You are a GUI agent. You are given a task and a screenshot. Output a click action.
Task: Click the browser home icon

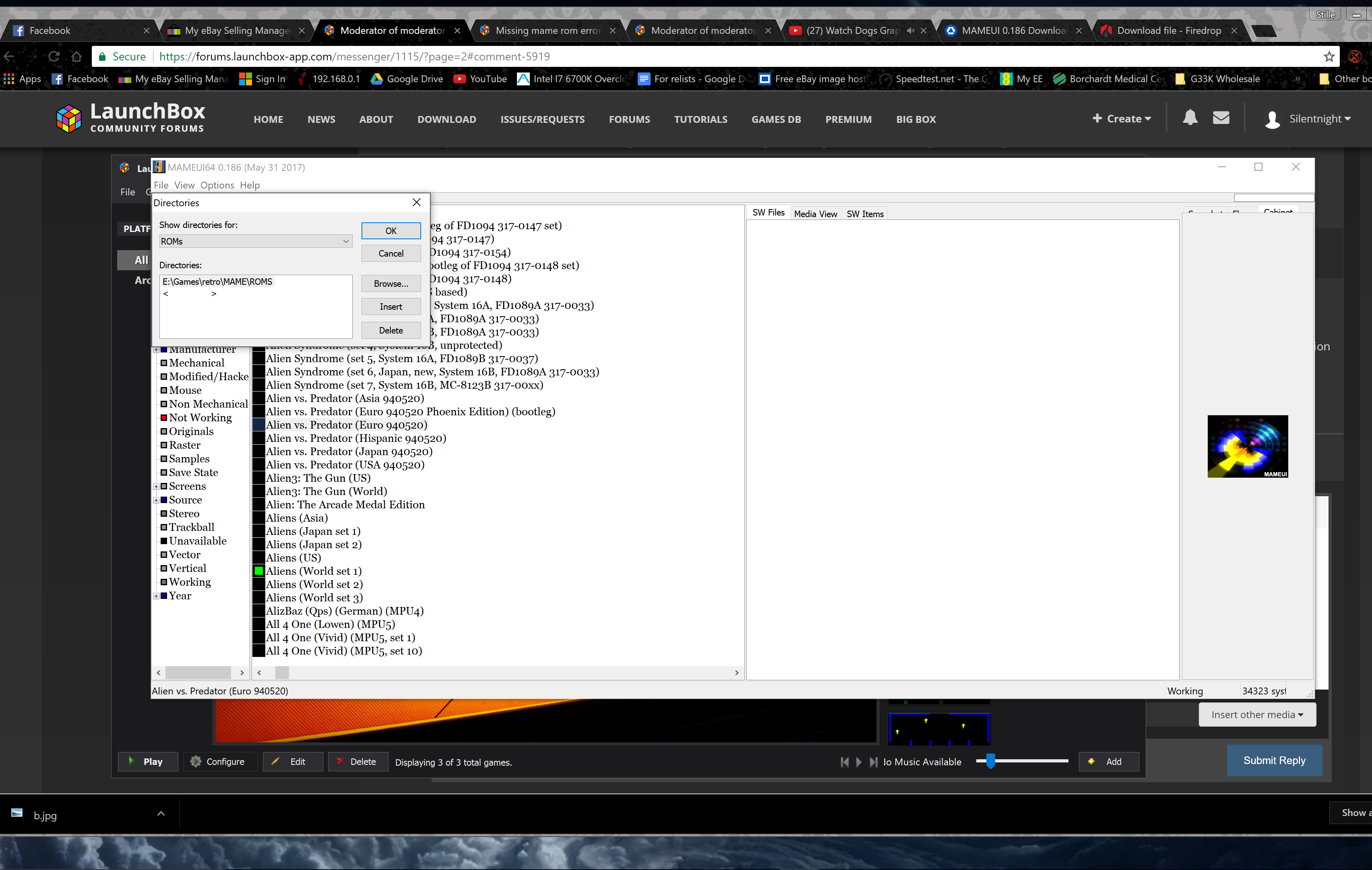(x=76, y=56)
